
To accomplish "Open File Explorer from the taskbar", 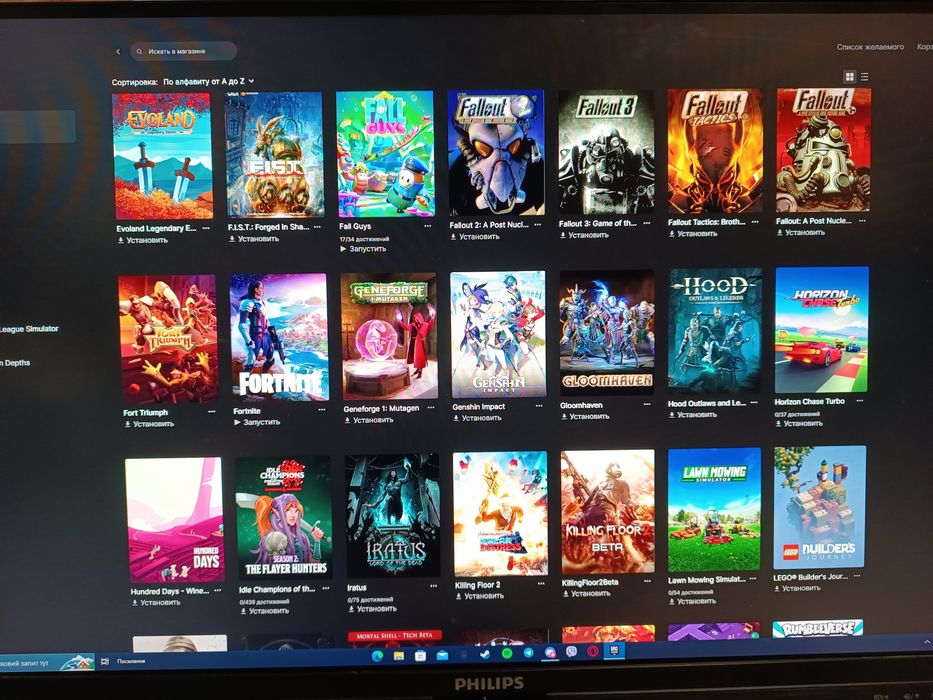I will 399,656.
